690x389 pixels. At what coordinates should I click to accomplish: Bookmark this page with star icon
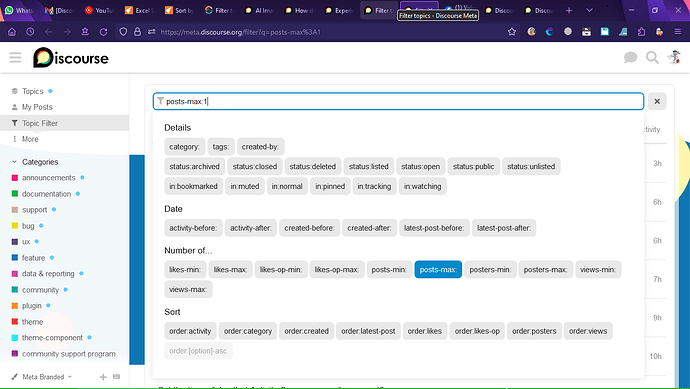(x=512, y=32)
